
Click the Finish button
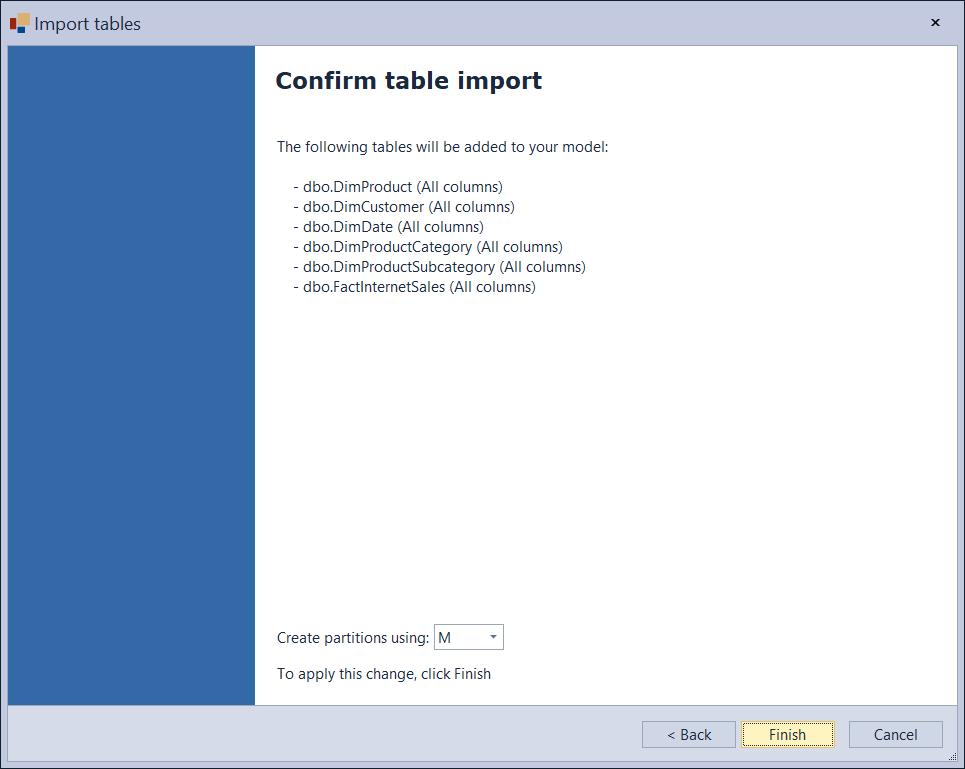(787, 735)
